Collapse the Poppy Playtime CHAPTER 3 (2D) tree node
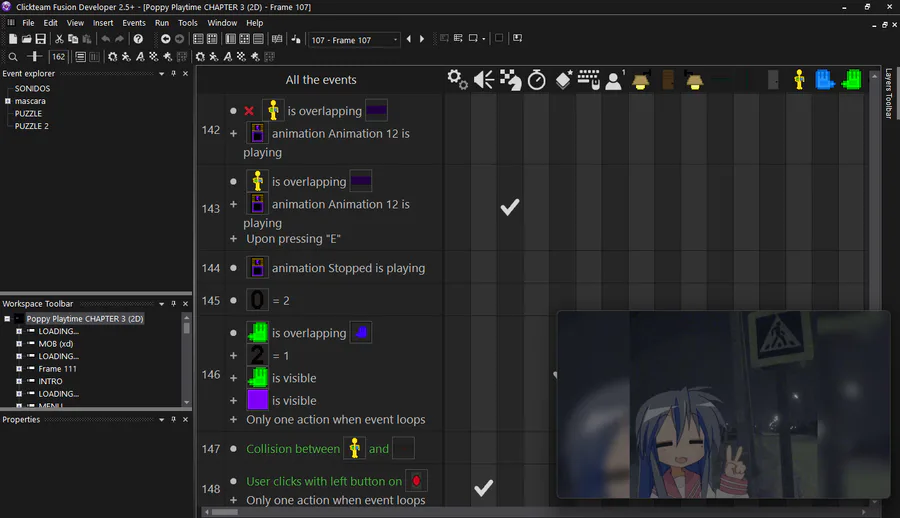Viewport: 900px width, 518px height. pyautogui.click(x=7, y=319)
